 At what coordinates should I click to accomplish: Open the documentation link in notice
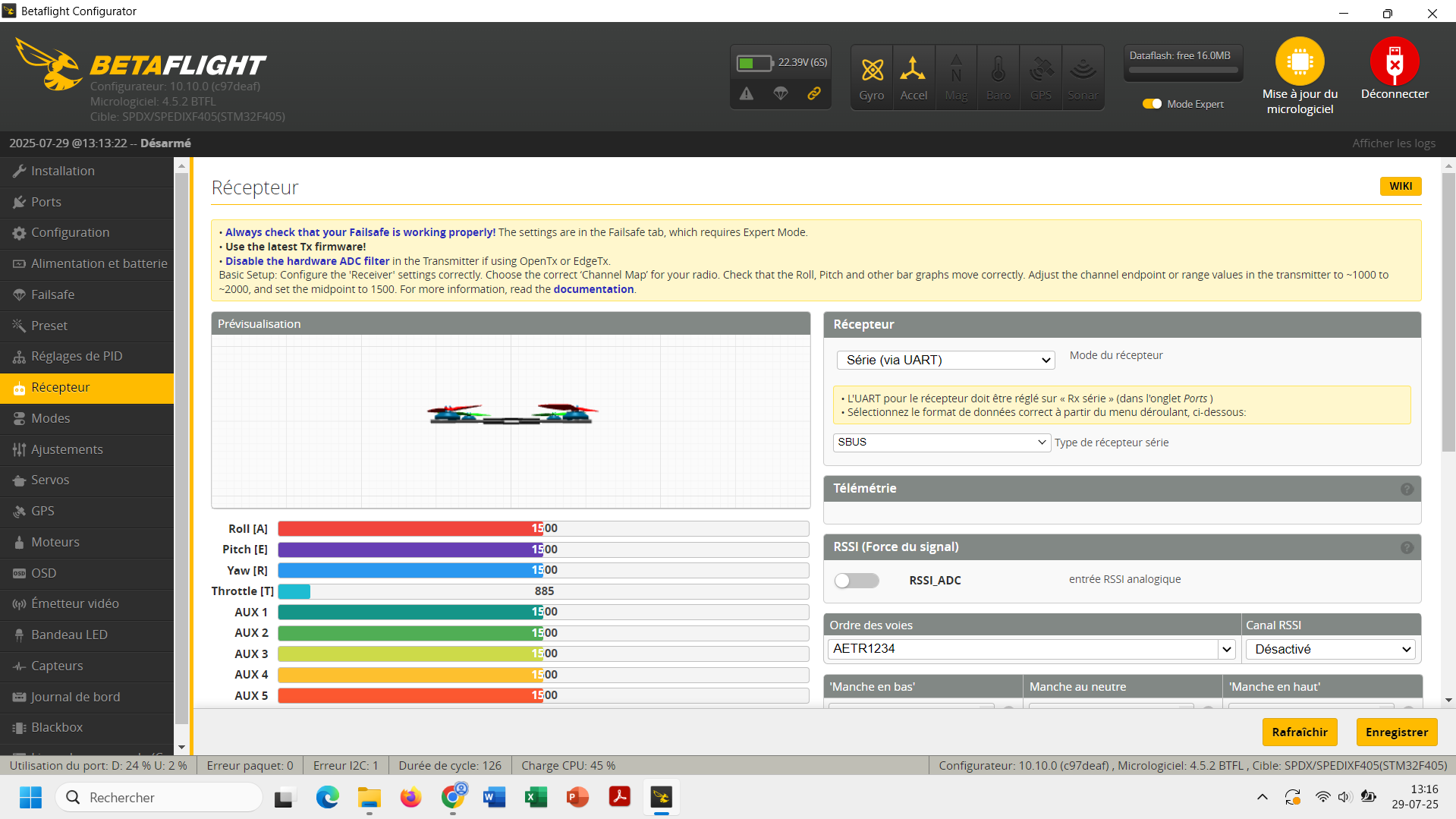(x=593, y=289)
